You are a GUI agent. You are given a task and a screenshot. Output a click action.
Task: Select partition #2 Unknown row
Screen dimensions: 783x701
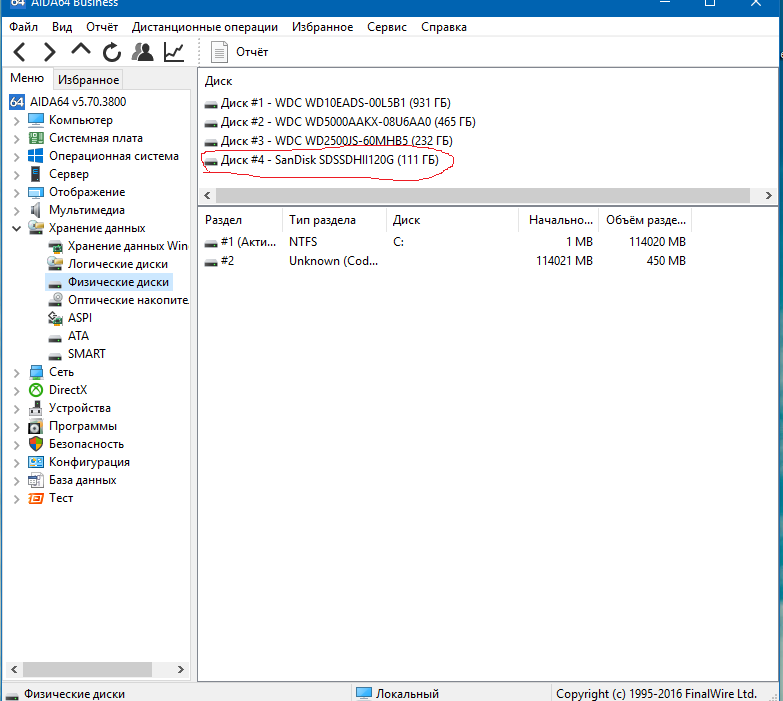coord(445,261)
